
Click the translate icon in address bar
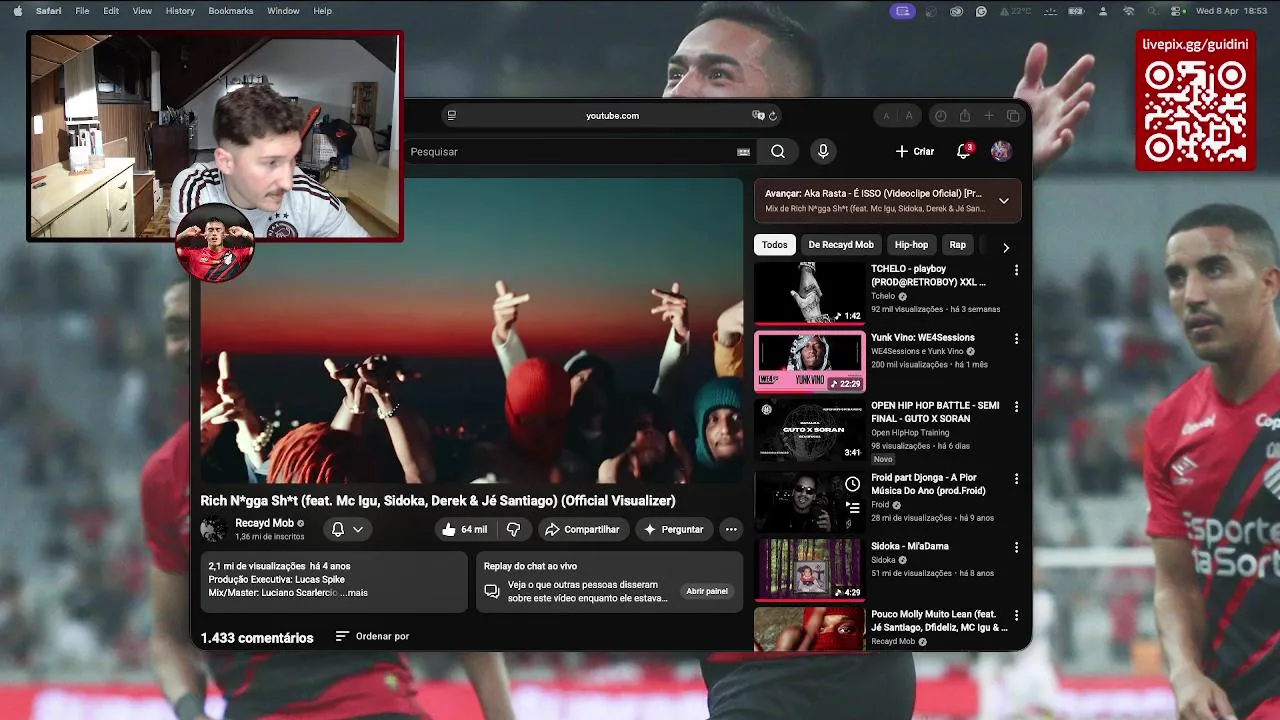[758, 116]
